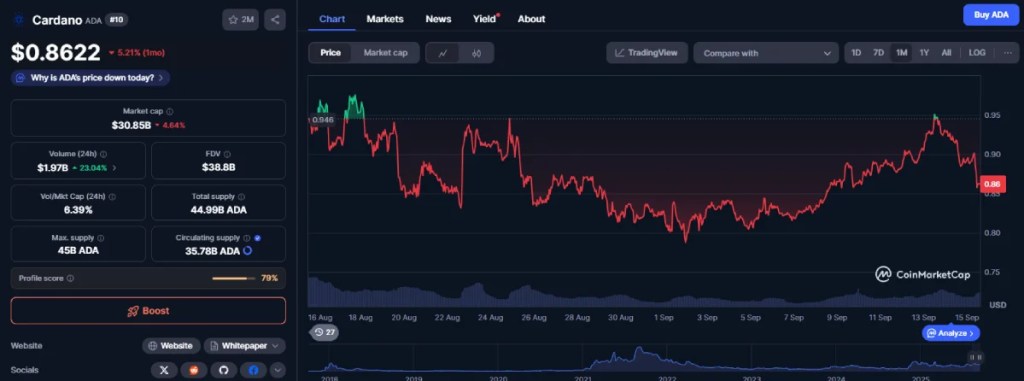This screenshot has height=381, width=1024.
Task: Click the Profile score progress bar
Action: 234,278
